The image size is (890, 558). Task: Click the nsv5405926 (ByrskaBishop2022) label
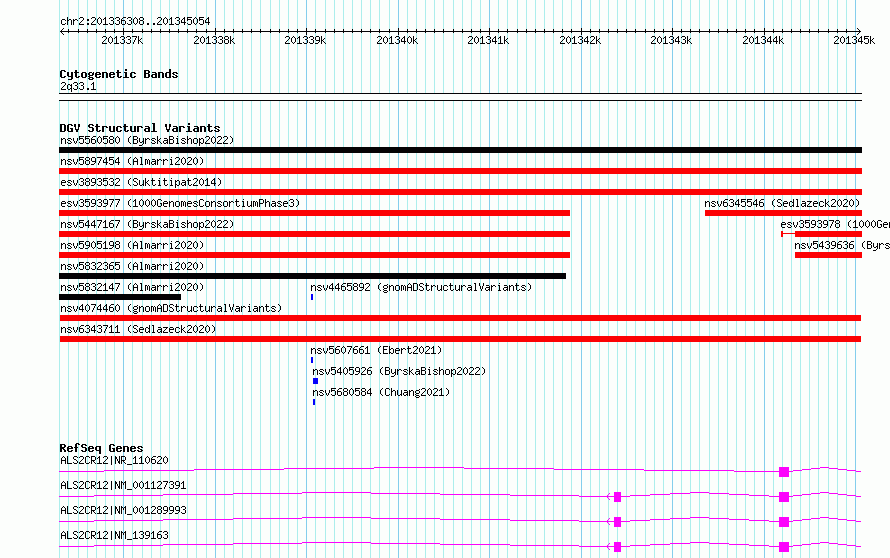399,371
